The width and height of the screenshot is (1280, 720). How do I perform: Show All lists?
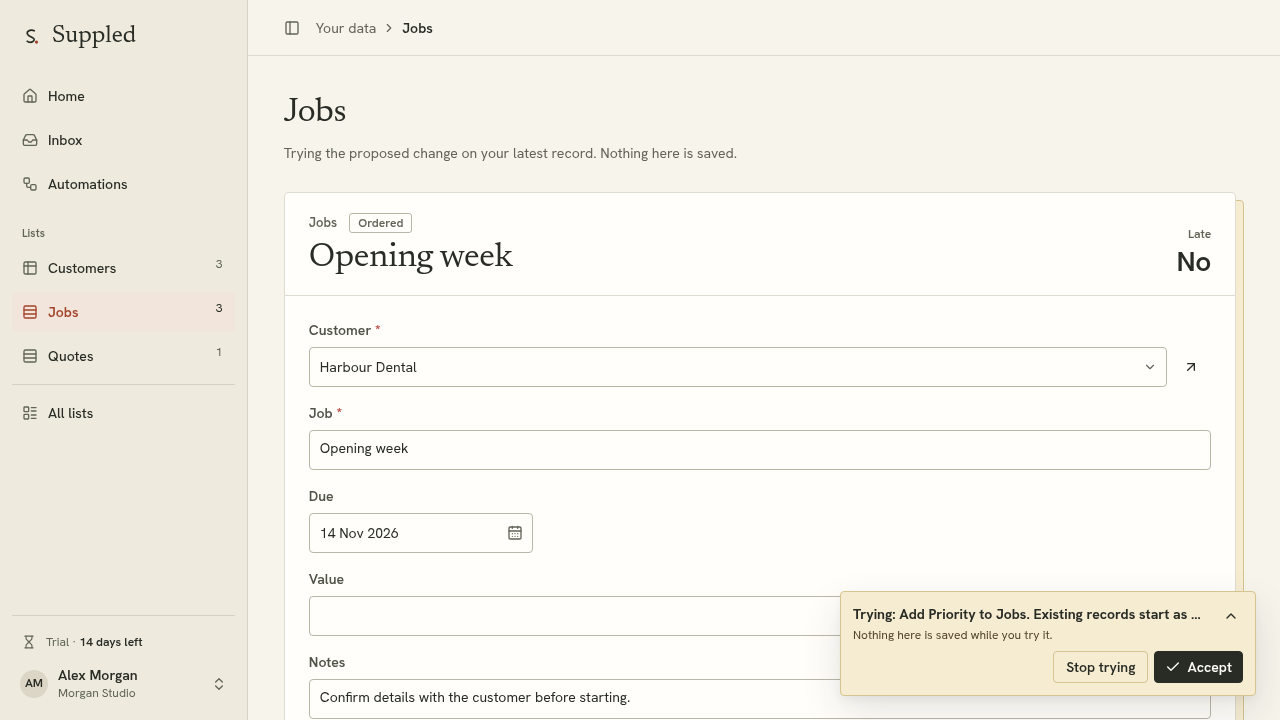123,413
